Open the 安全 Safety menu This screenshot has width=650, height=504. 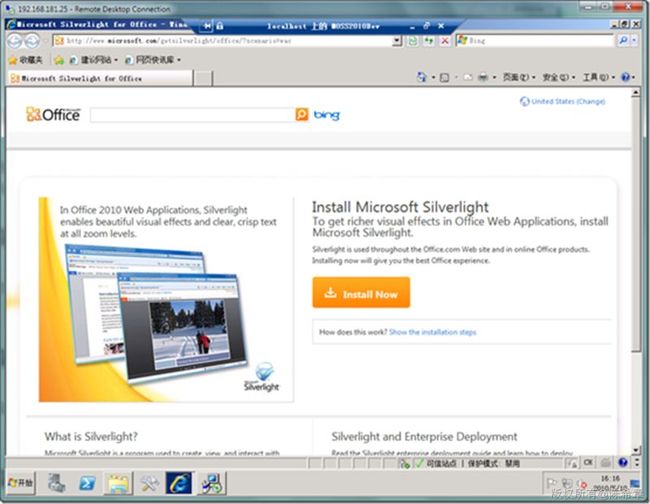pyautogui.click(x=559, y=77)
